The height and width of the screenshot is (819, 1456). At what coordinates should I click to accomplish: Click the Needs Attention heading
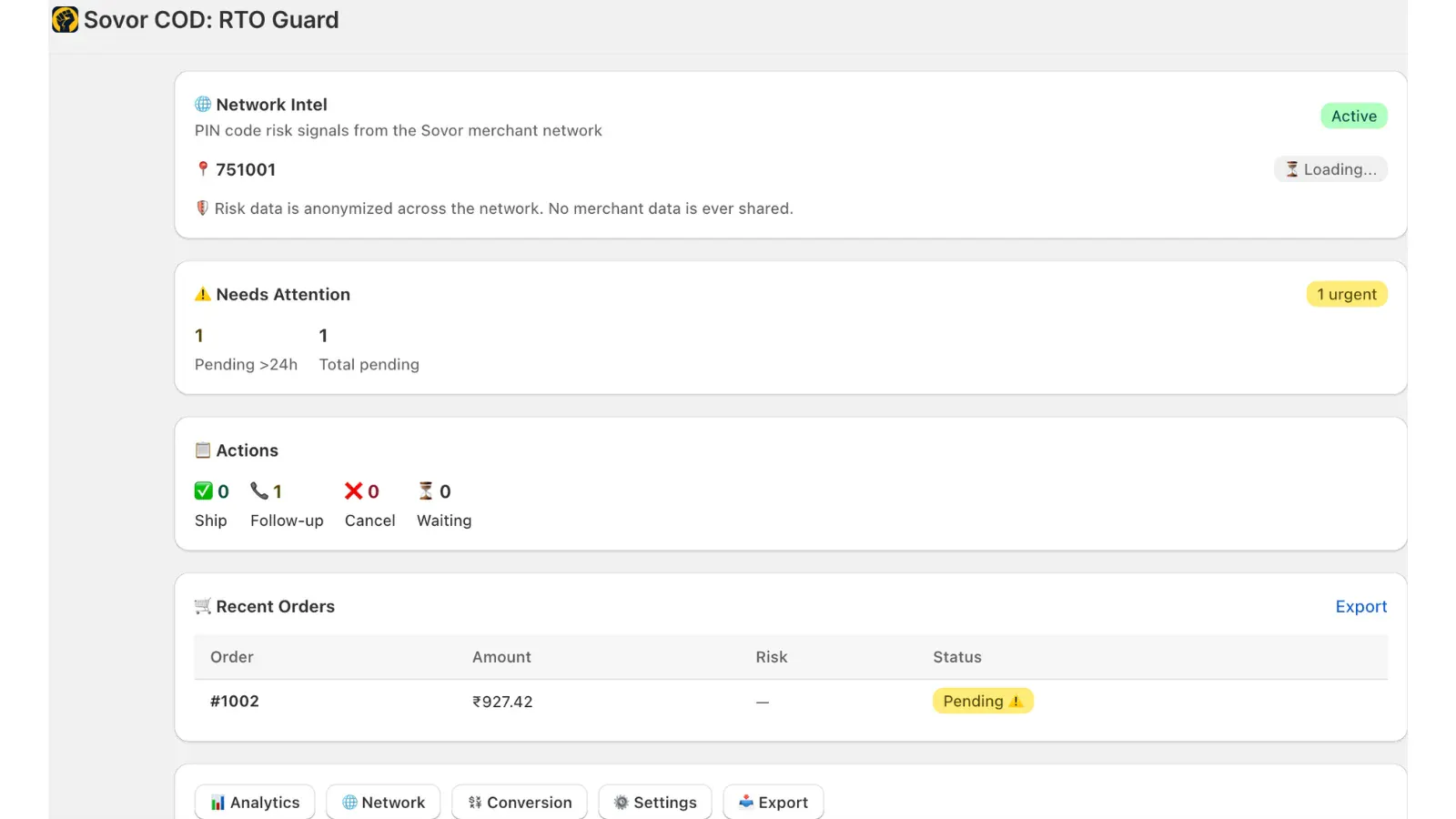[283, 295]
